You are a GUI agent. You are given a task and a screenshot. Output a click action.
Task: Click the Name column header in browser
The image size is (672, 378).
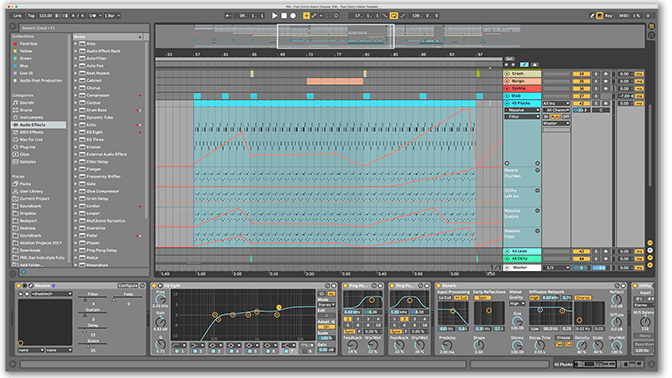[108, 37]
